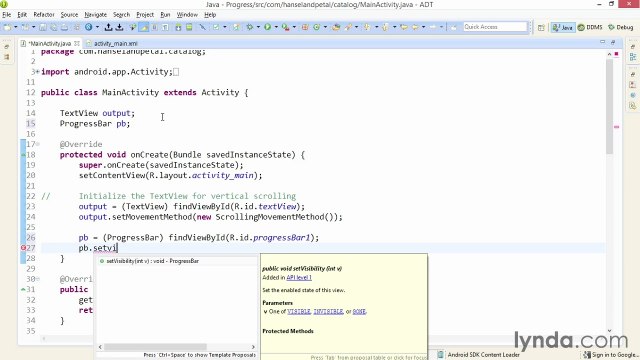
Task: Click the Open Perspective icon beside Java
Action: click(541, 28)
